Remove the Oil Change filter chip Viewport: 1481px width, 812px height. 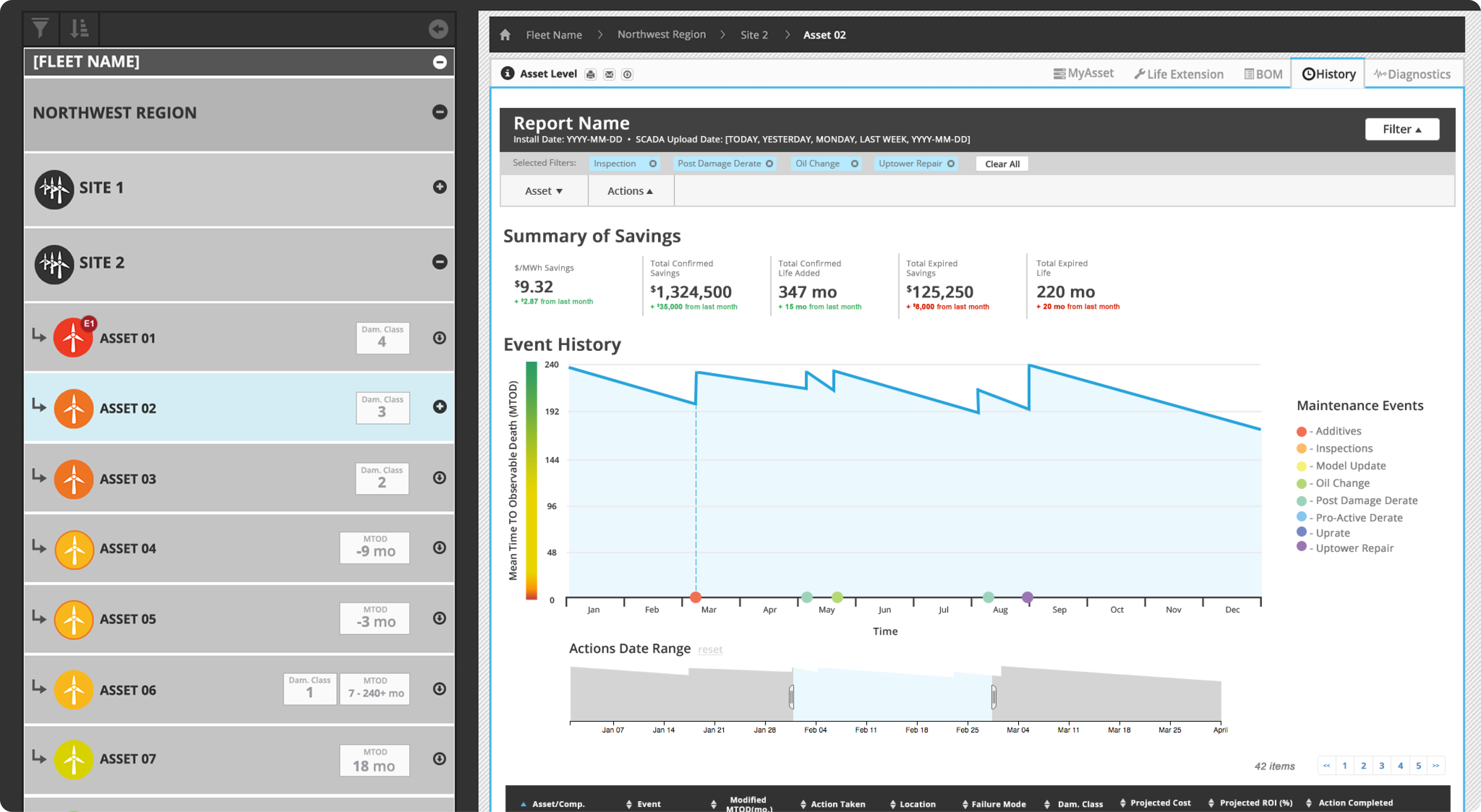click(854, 164)
